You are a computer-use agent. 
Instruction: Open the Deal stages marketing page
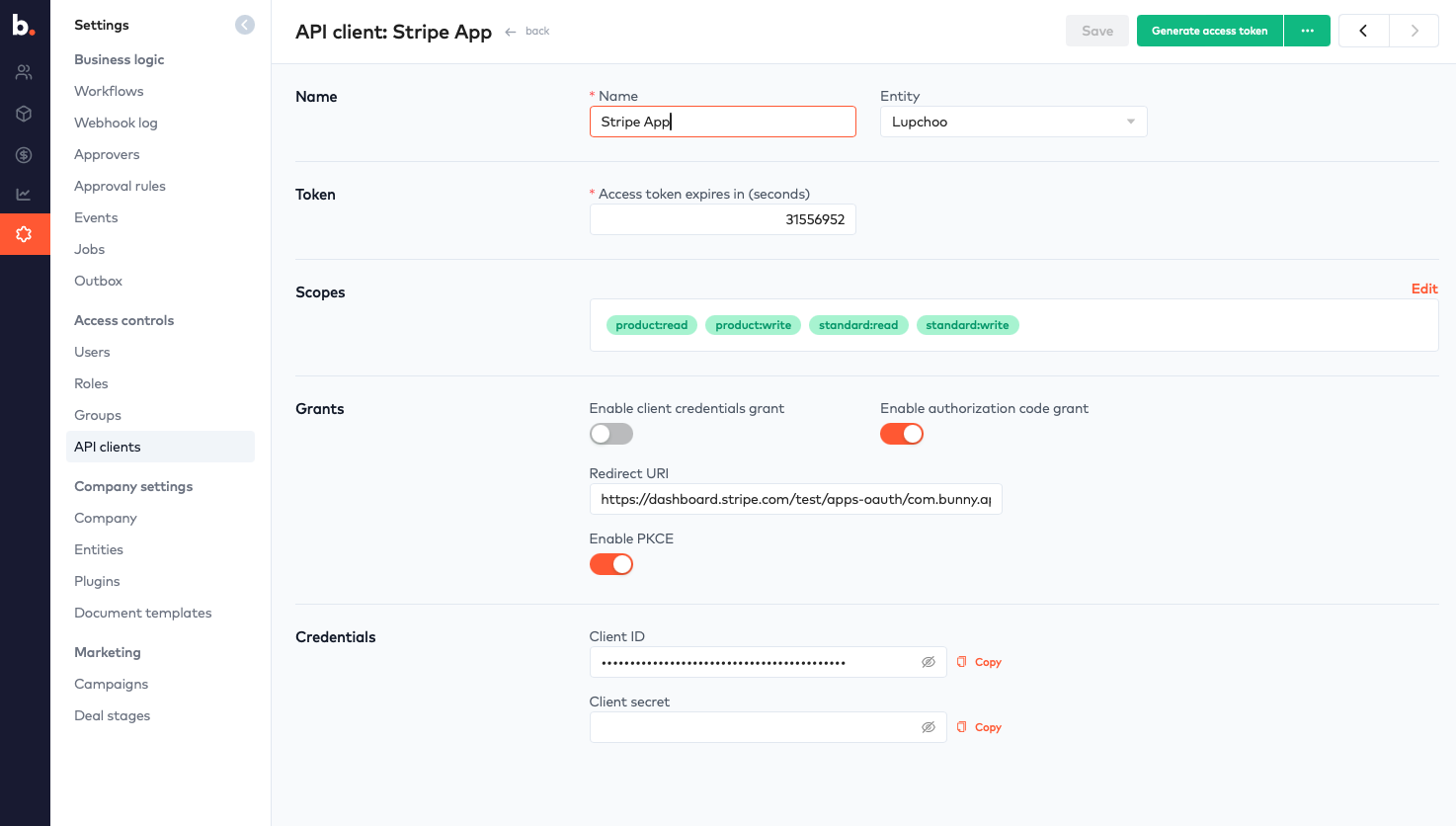112,715
